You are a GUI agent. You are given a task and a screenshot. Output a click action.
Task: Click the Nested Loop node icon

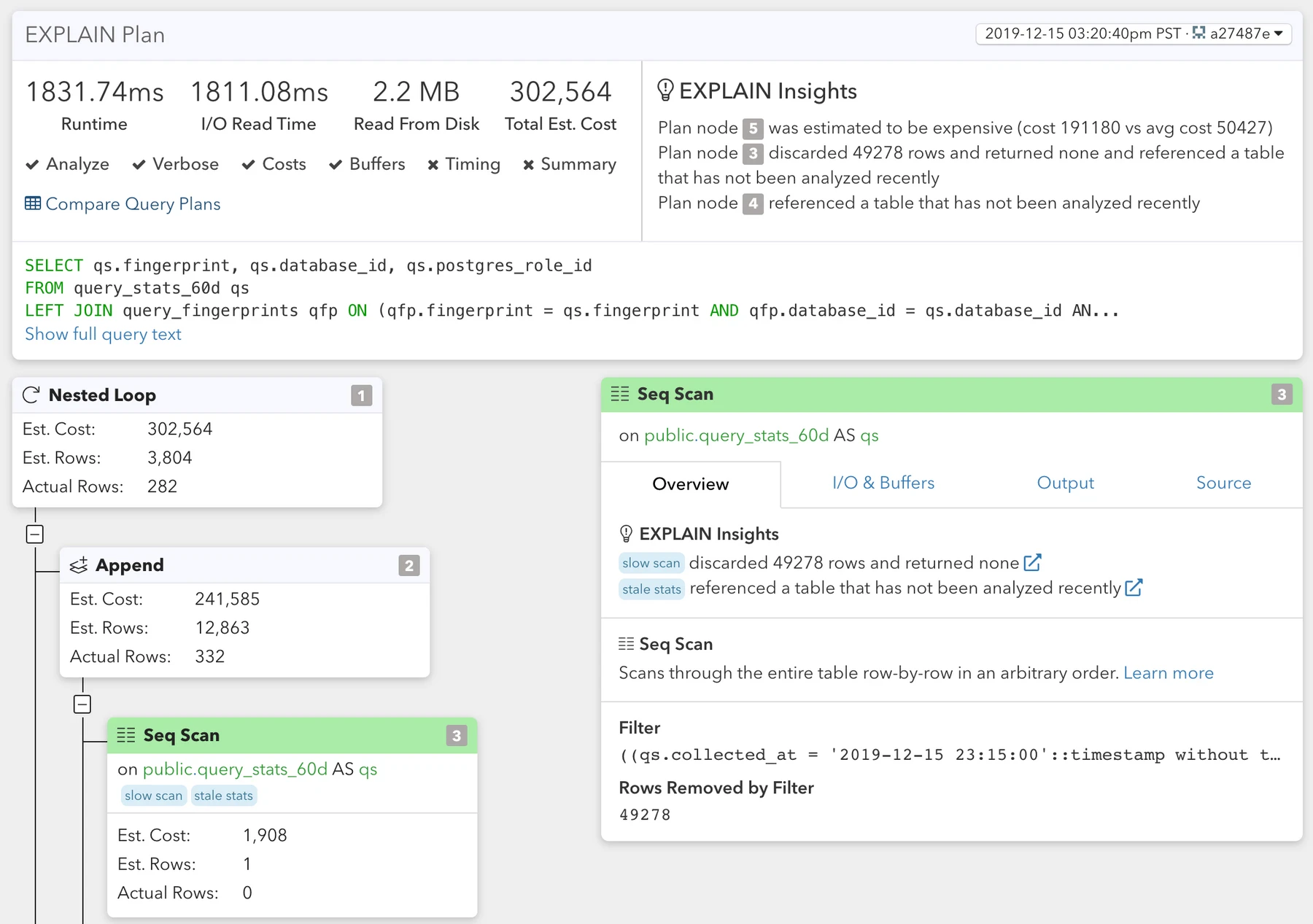pyautogui.click(x=31, y=395)
